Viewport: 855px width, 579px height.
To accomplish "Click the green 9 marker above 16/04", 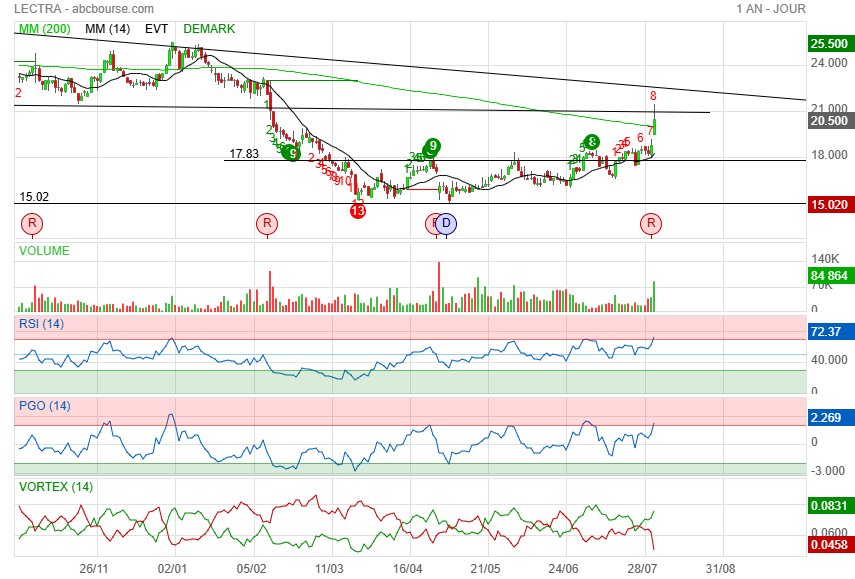I will pyautogui.click(x=432, y=146).
